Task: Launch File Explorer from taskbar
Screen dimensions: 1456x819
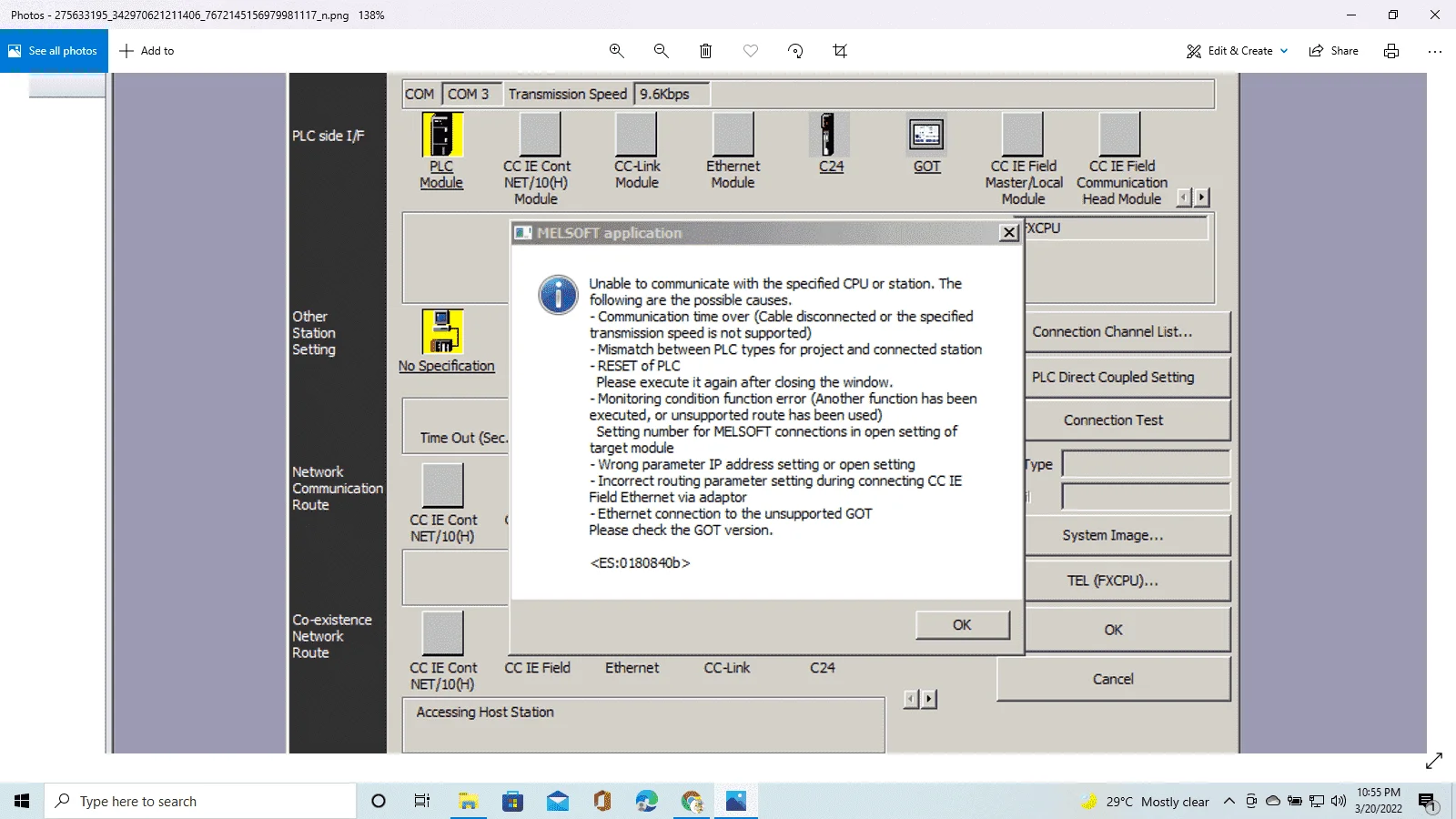Action: tap(468, 801)
